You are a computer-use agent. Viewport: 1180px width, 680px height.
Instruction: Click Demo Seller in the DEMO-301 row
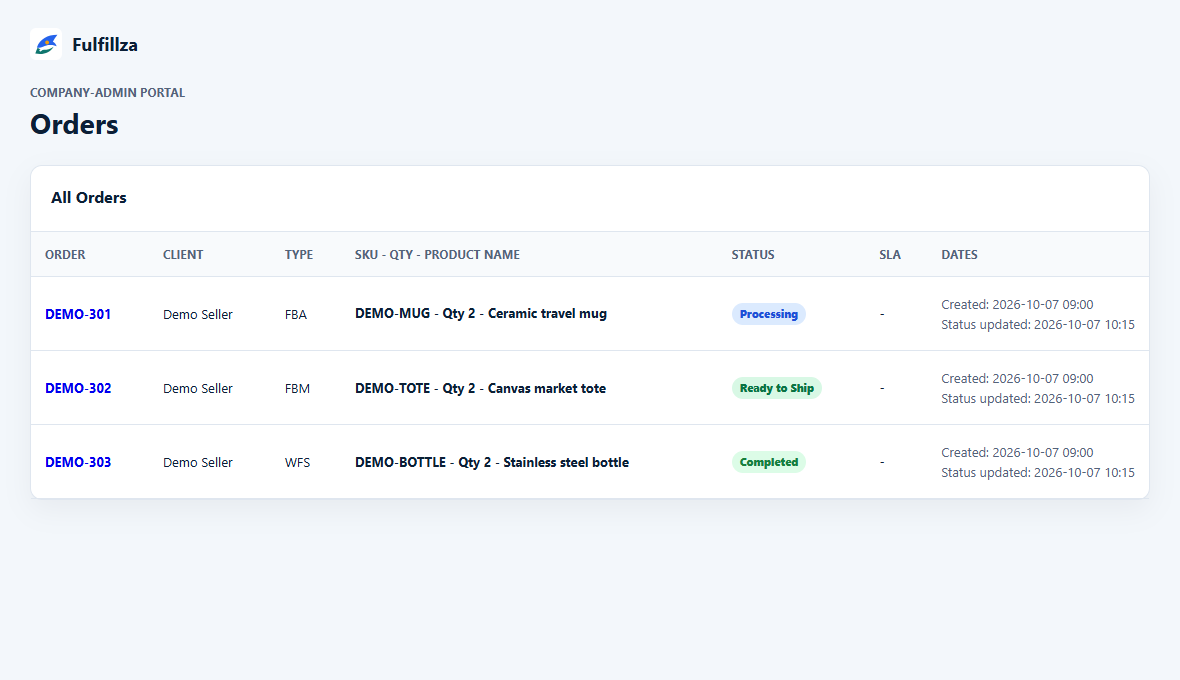click(198, 314)
